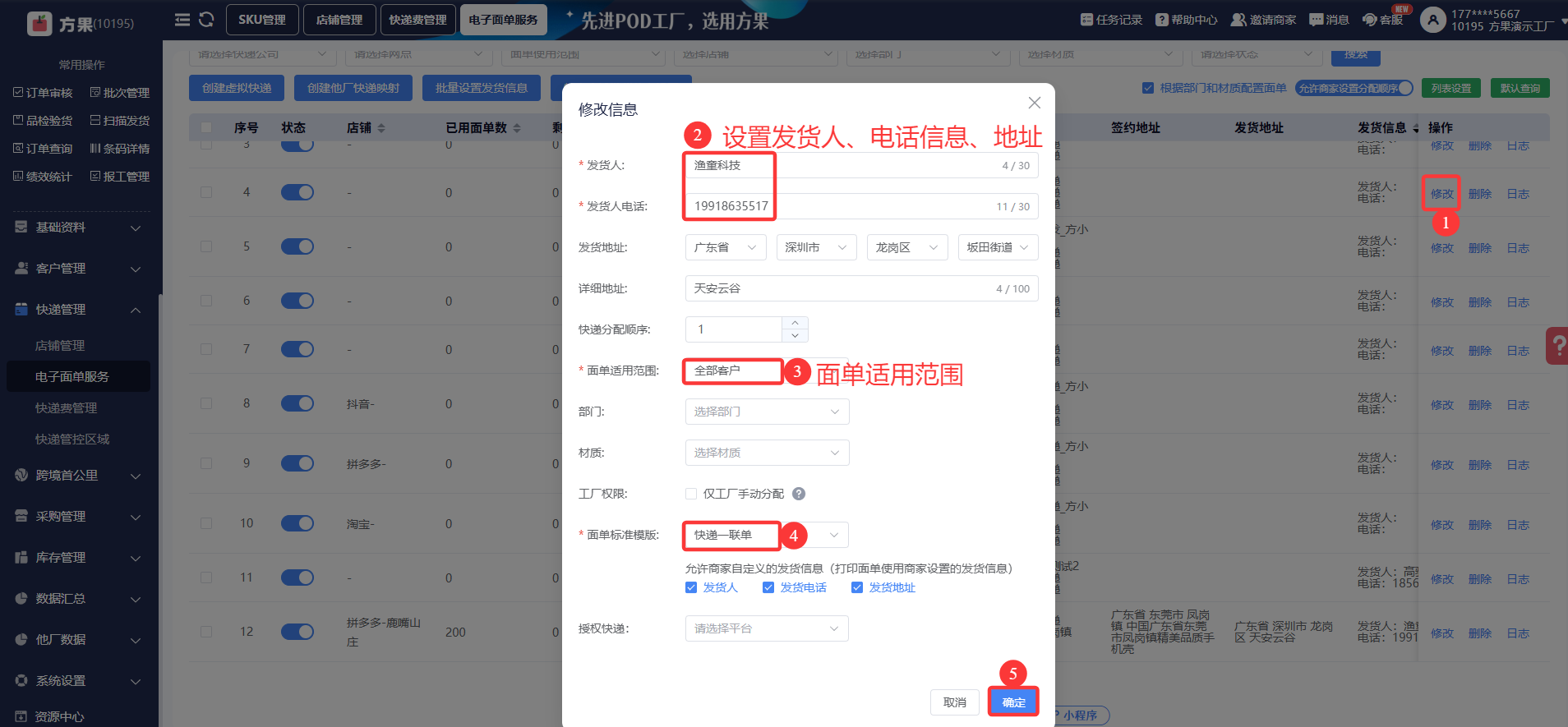Open 扫描发货 shortcut
The width and height of the screenshot is (1568, 727).
click(x=120, y=121)
